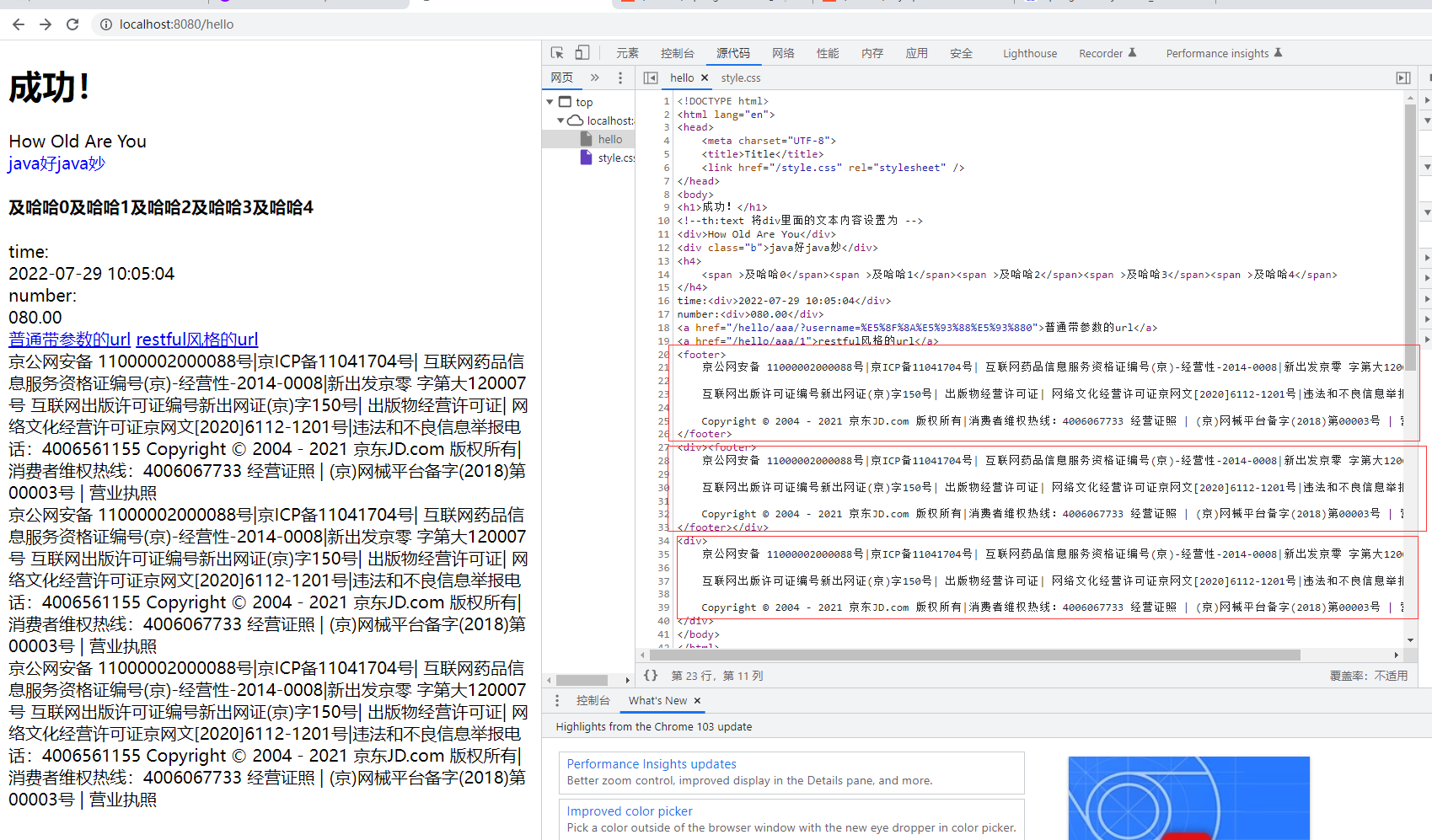Go back with the browser back arrow
Screen dimensions: 1432x840
click(x=19, y=24)
